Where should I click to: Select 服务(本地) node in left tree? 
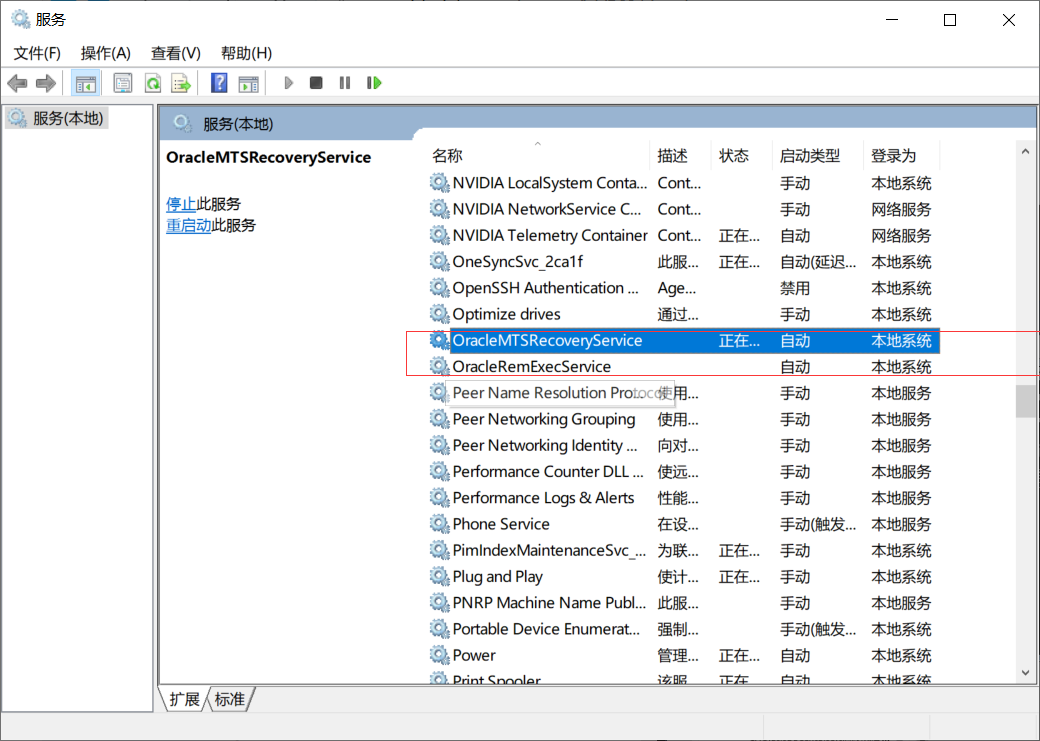coord(56,119)
